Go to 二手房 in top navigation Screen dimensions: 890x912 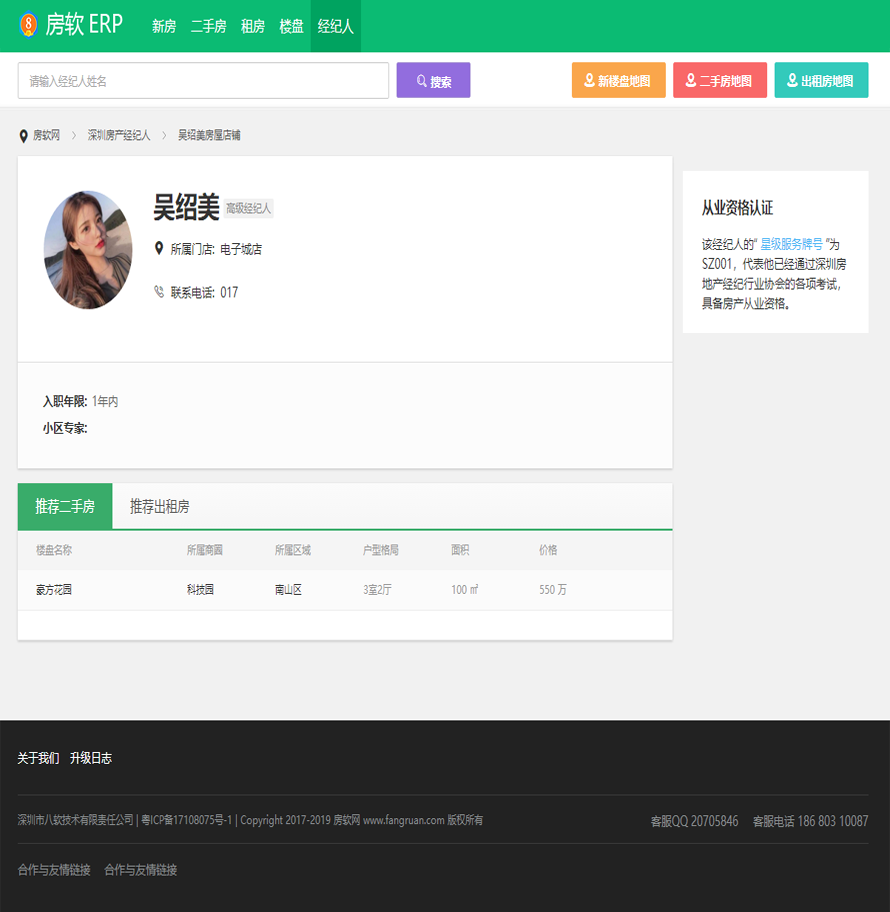point(208,27)
